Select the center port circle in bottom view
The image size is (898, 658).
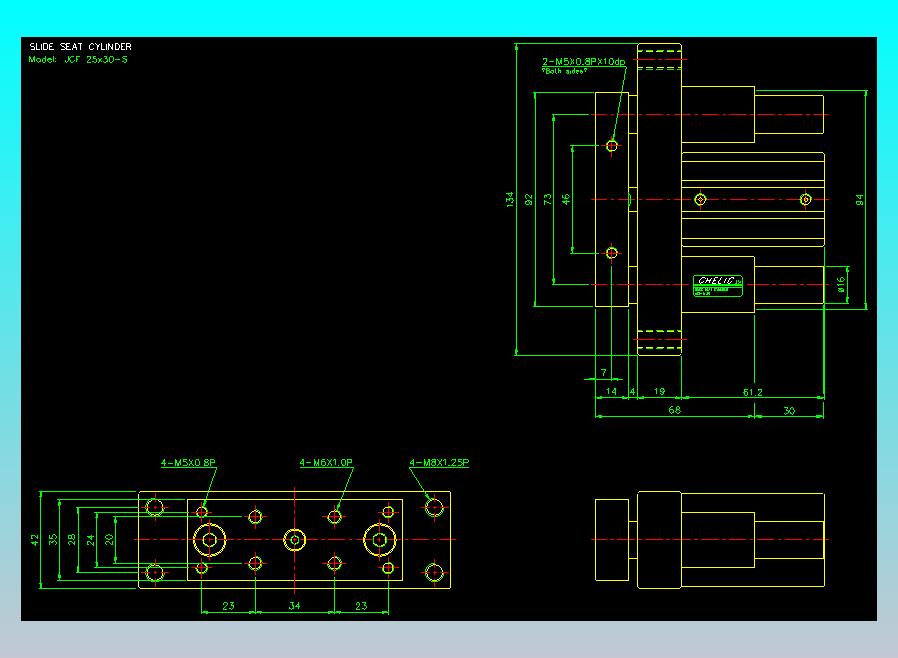pyautogui.click(x=295, y=539)
